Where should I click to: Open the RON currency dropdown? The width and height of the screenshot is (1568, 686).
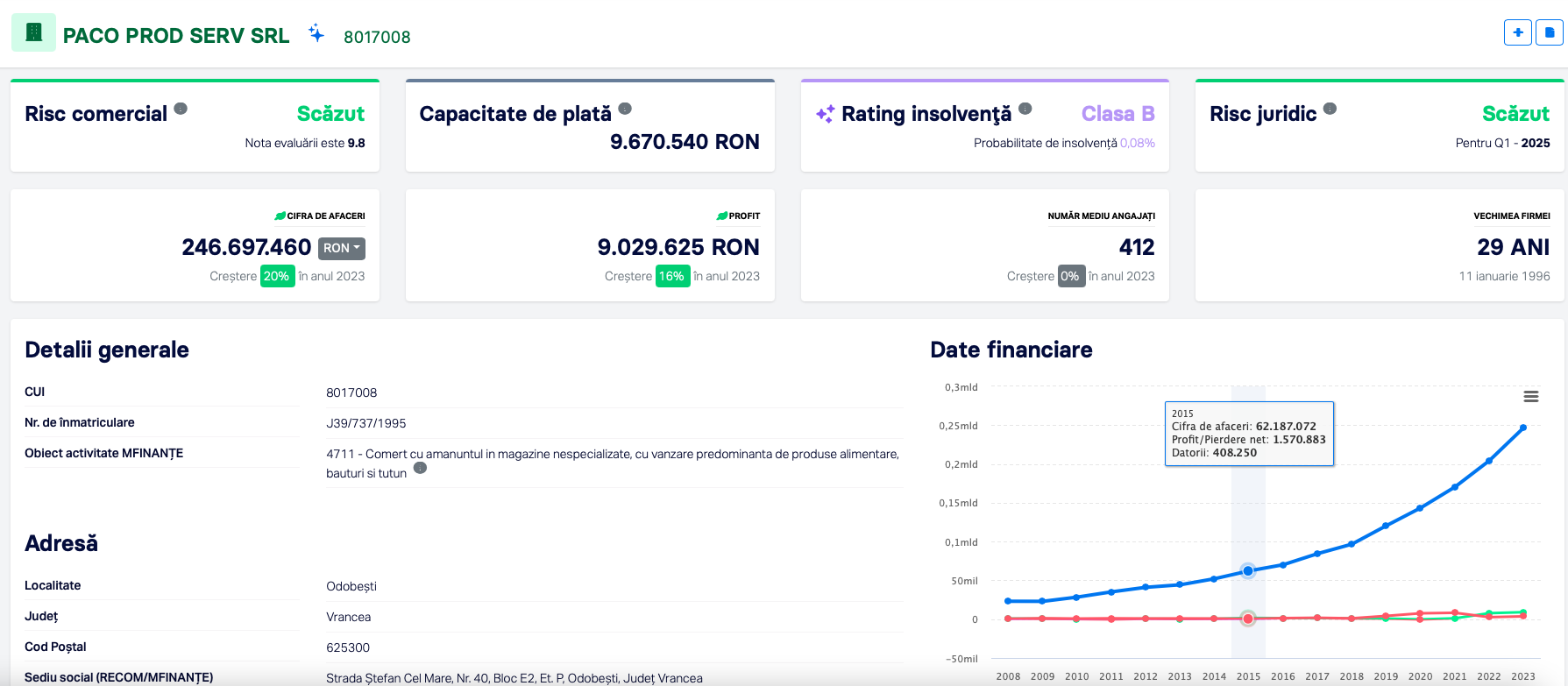point(342,248)
